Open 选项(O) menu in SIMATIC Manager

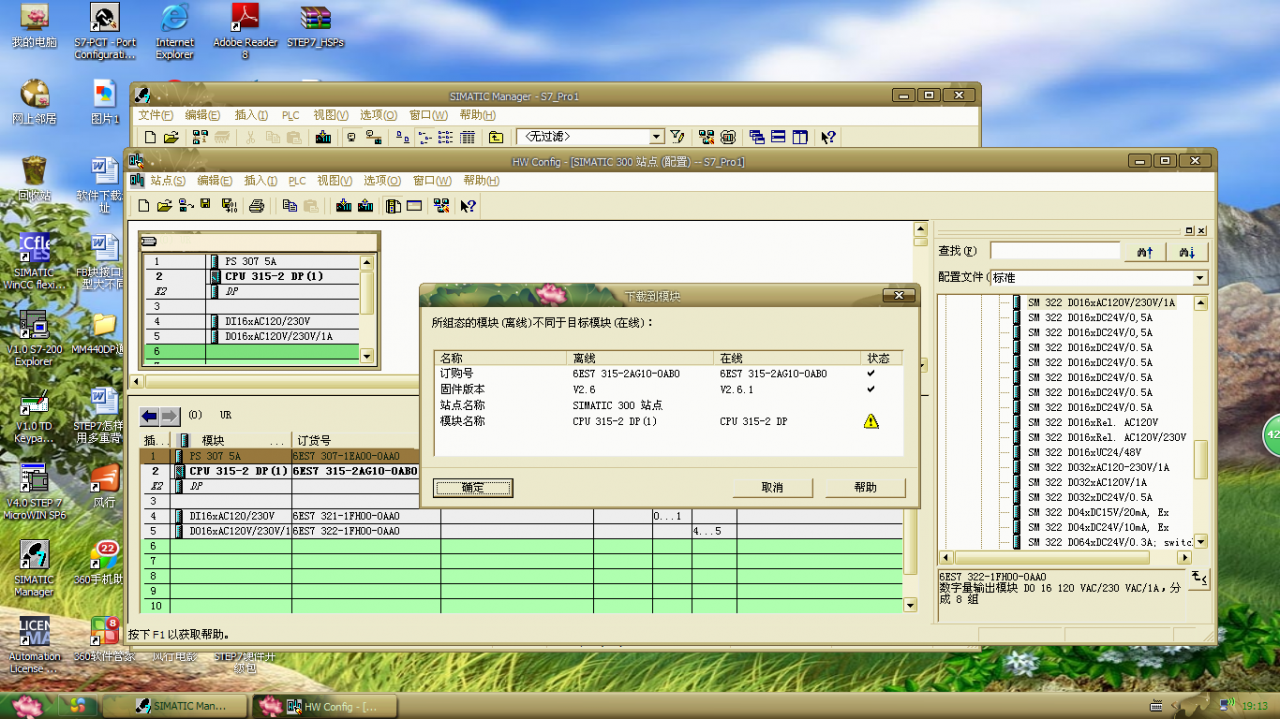[378, 115]
